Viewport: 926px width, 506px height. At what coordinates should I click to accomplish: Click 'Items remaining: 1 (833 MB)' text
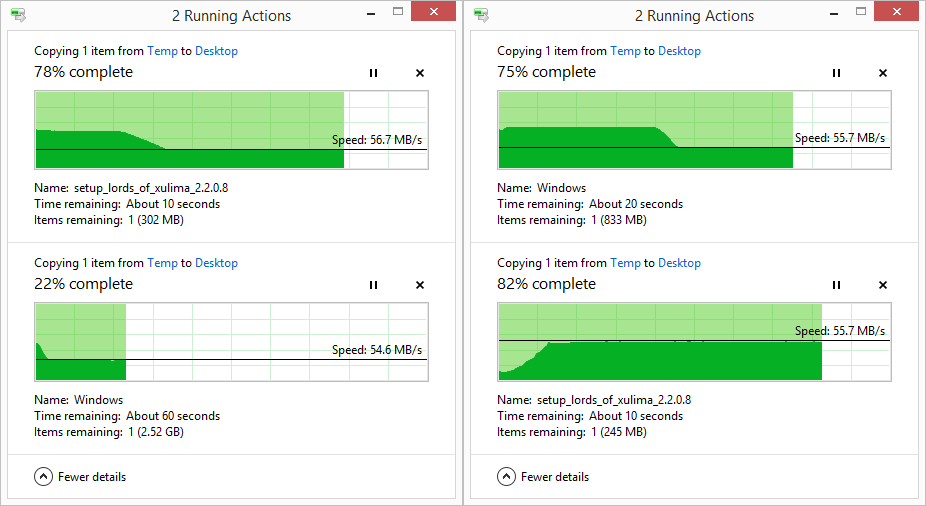pos(572,220)
